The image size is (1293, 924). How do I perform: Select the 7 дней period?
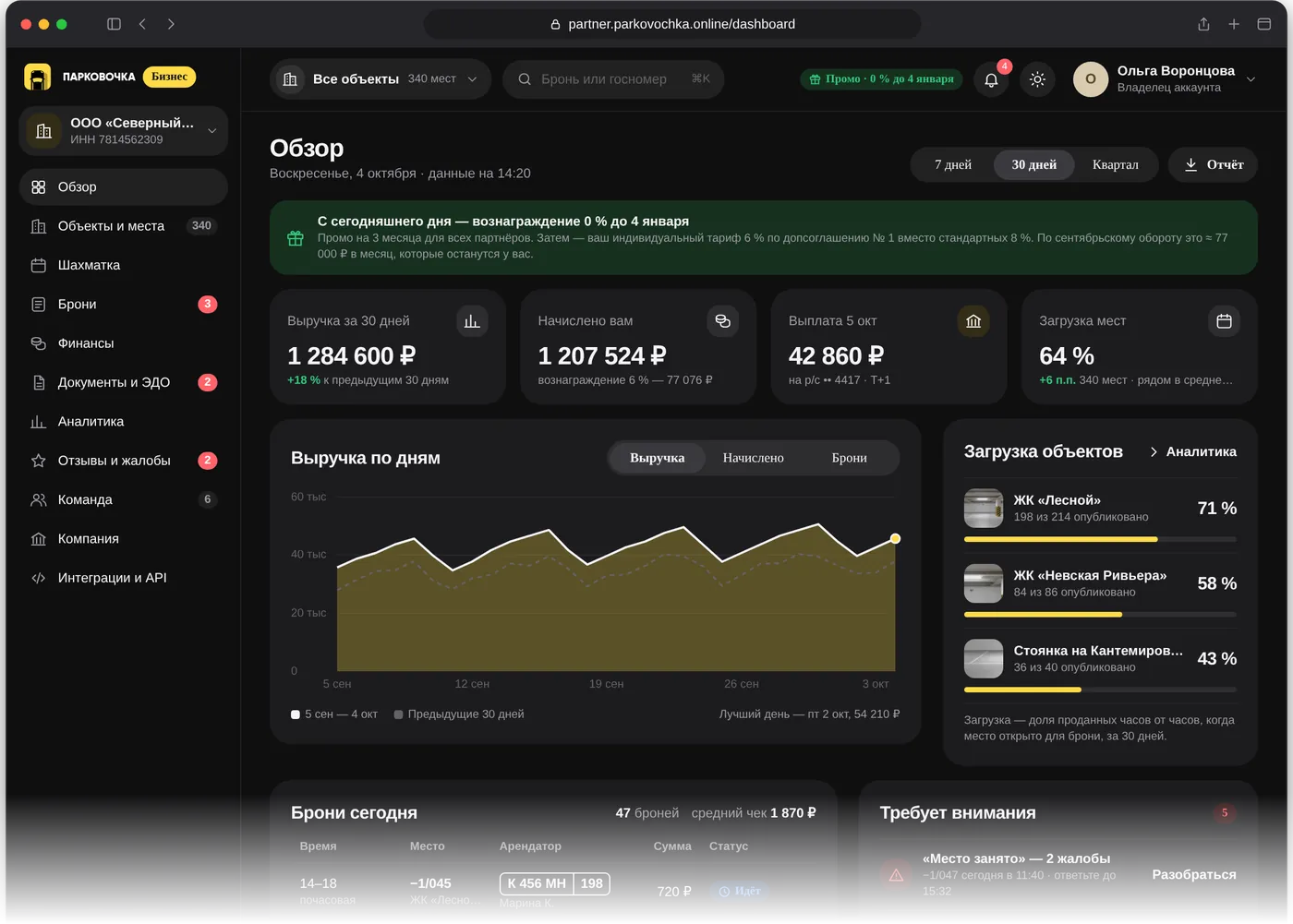point(953,165)
